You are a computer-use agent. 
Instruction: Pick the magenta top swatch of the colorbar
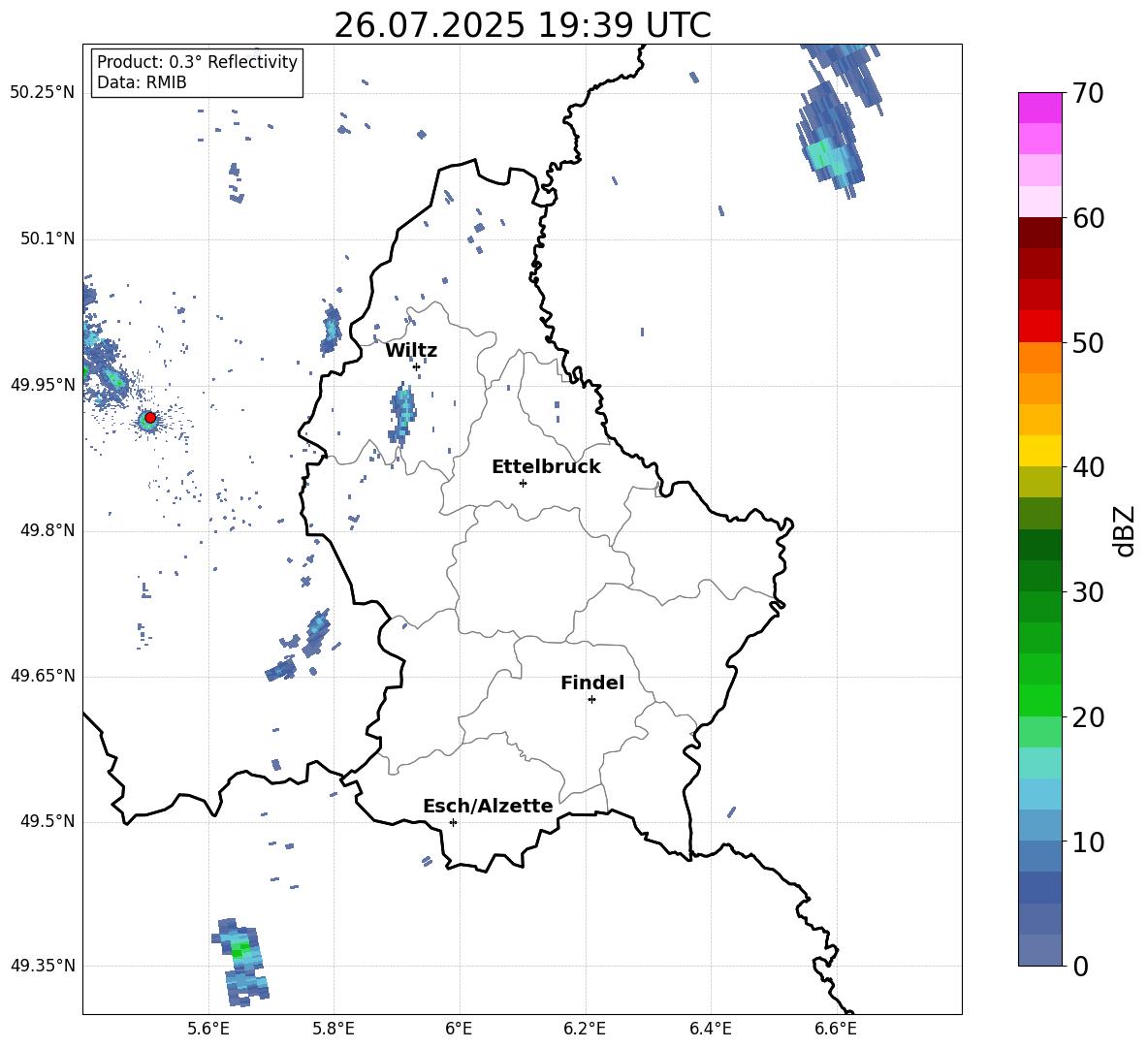[1039, 108]
